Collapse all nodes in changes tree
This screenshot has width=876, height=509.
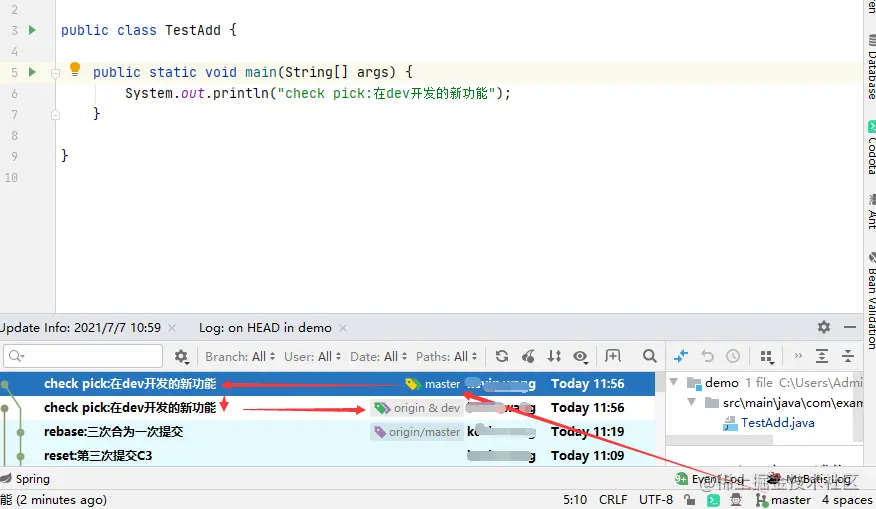pyautogui.click(x=848, y=356)
